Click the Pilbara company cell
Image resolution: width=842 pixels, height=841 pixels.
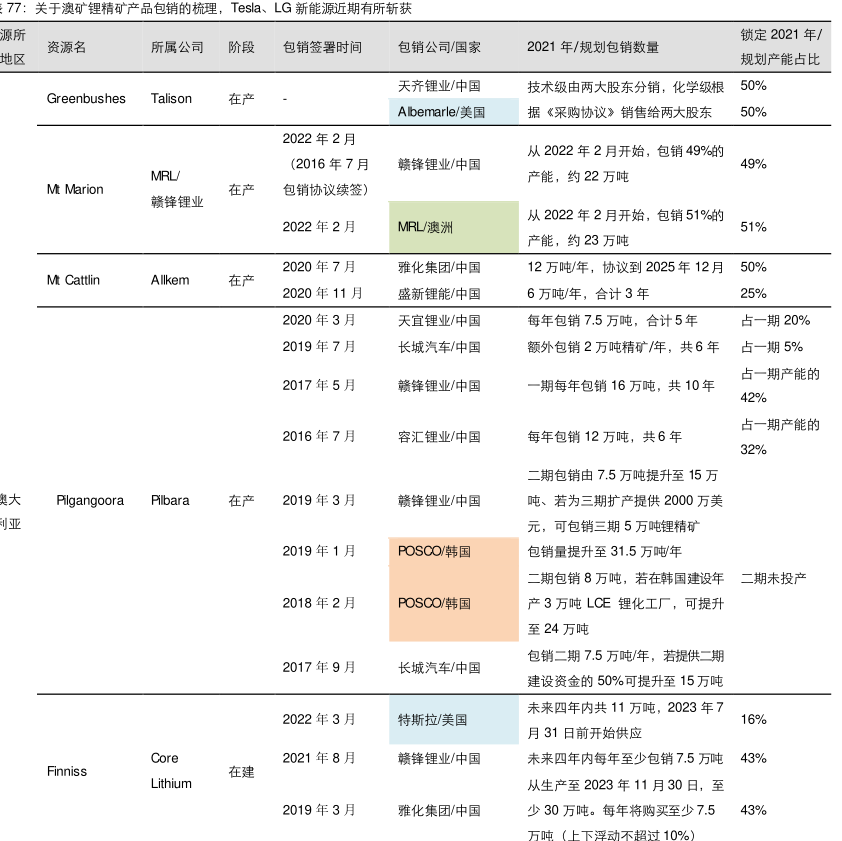tap(170, 500)
